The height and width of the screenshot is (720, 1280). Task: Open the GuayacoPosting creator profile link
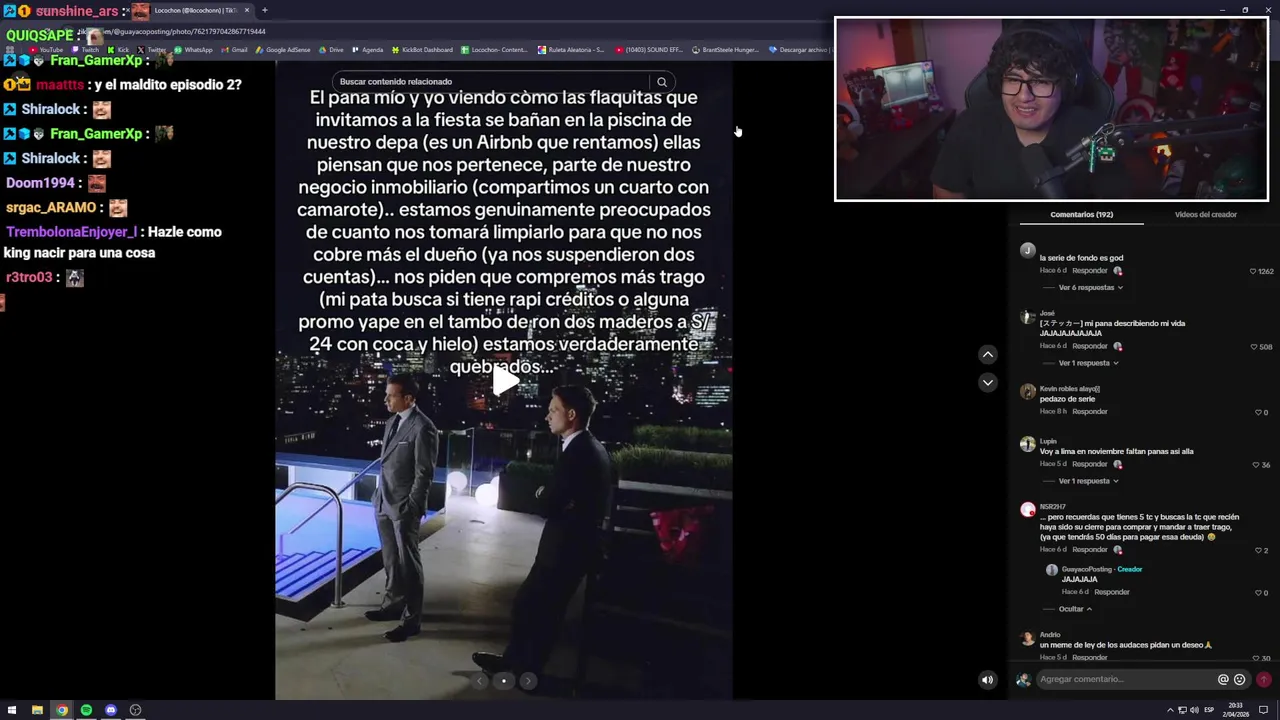(x=1086, y=570)
